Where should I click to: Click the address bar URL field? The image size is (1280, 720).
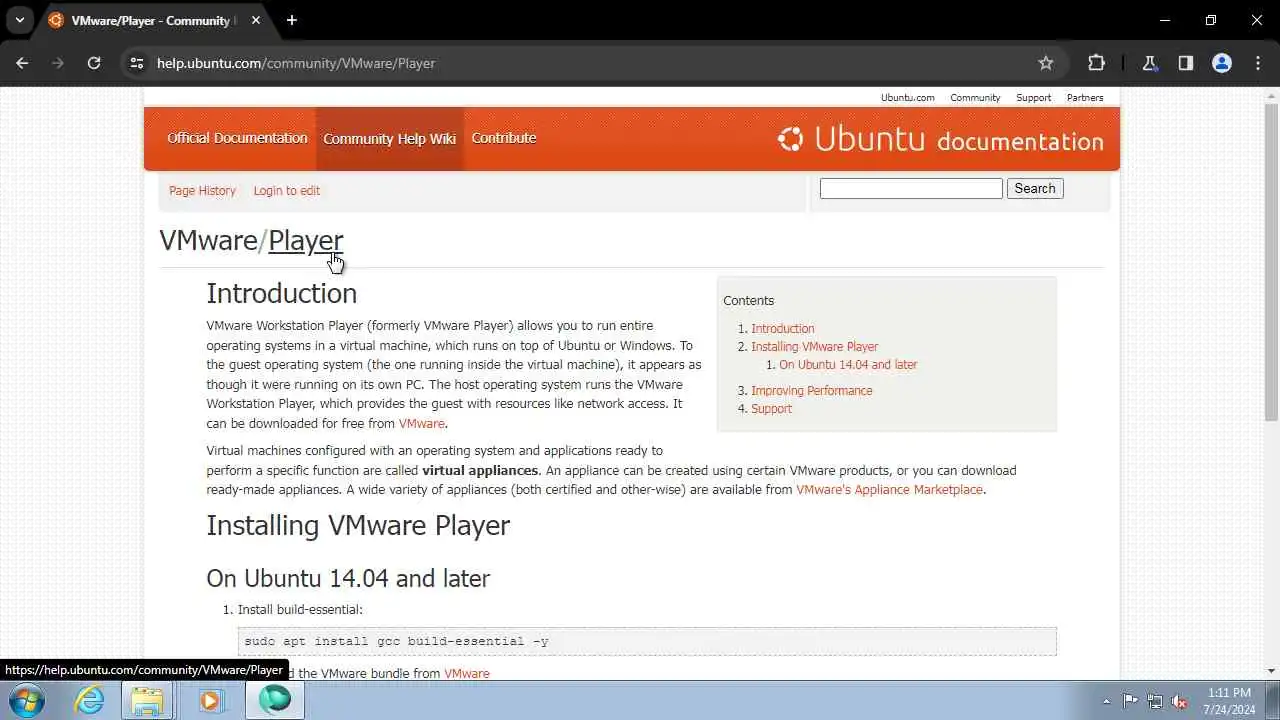click(590, 63)
